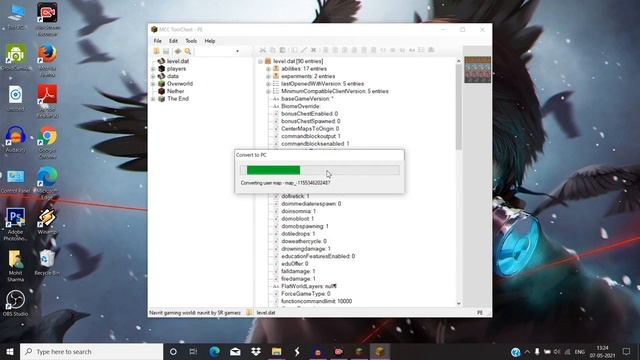Viewport: 640px width, 360px height.
Task: Click the block texture thumbnail at right
Action: (478, 69)
